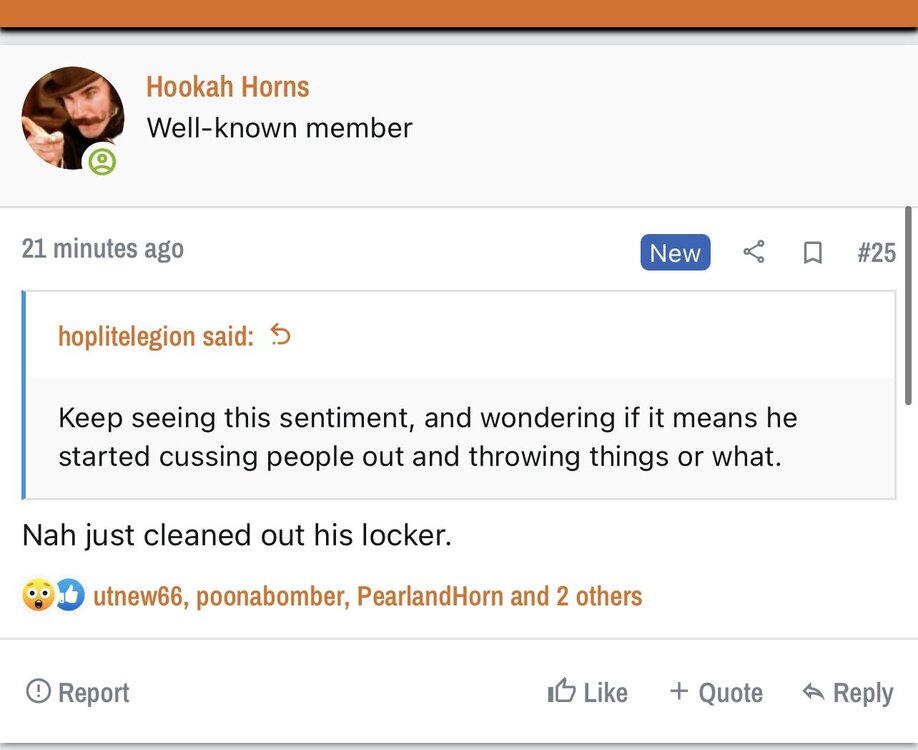
Task: Open Hookah Horns avatar image
Action: [72, 118]
